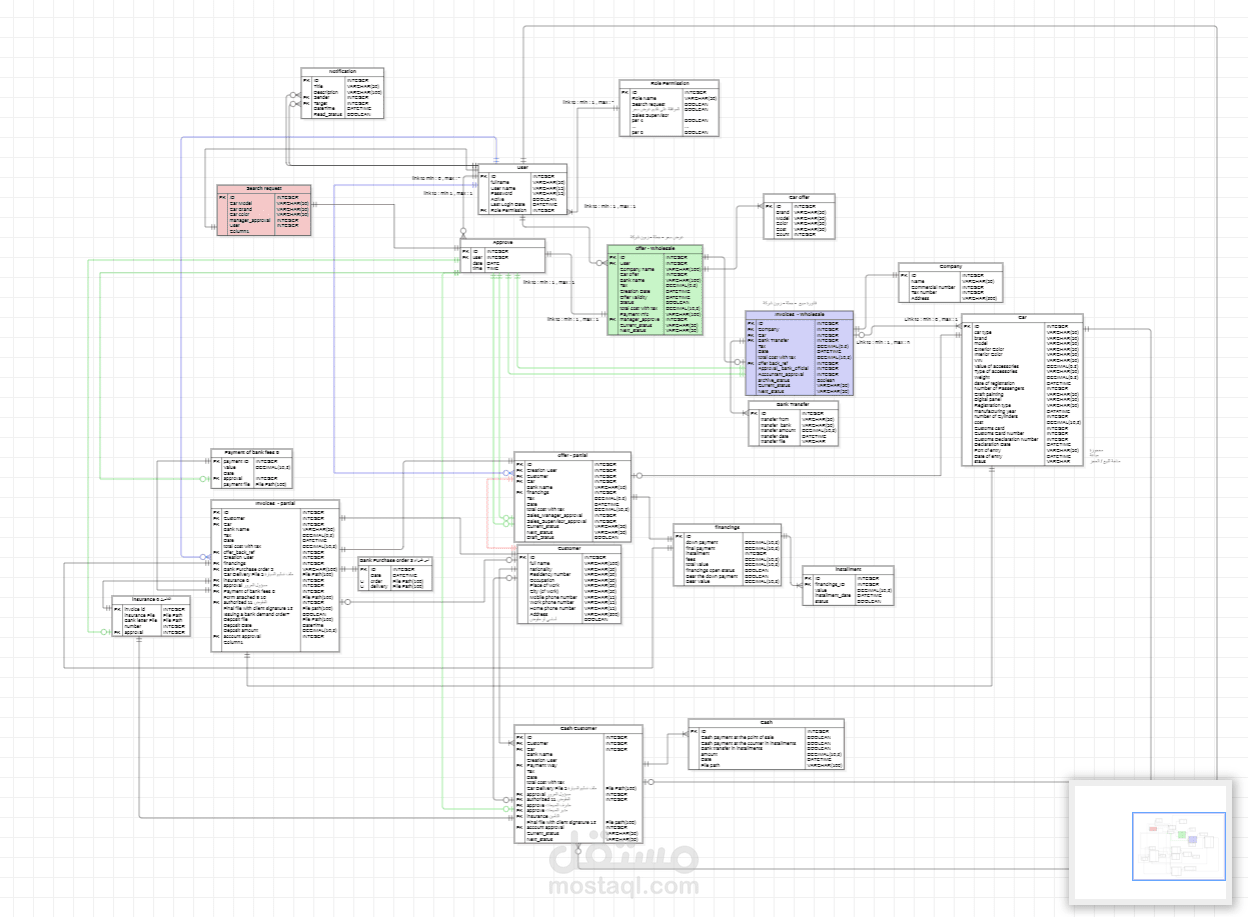Viewport: 1248px width, 917px height.
Task: Click the Bank Transfer table header
Action: coord(793,405)
